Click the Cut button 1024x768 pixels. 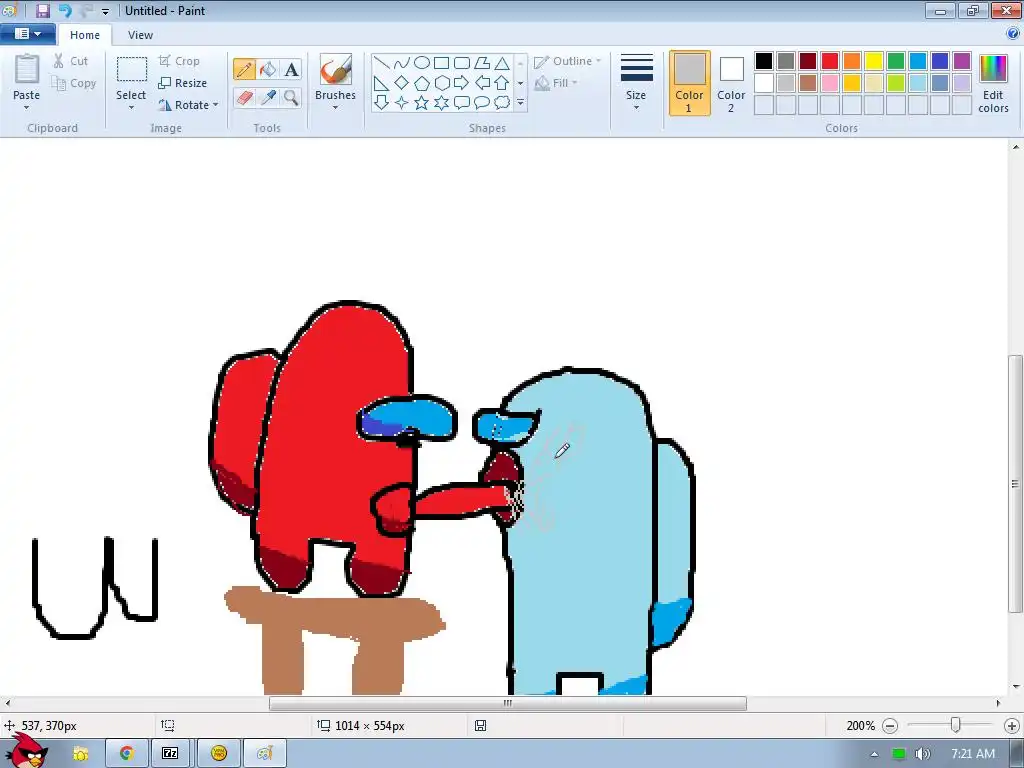click(x=71, y=61)
